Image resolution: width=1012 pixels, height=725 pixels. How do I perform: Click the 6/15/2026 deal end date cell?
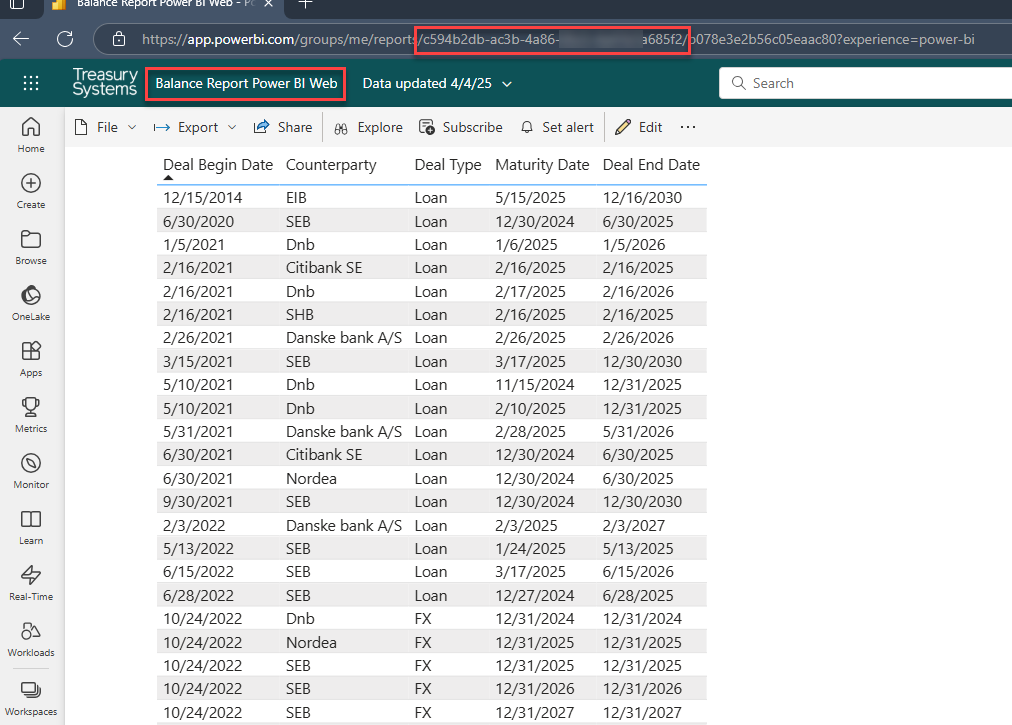point(638,571)
